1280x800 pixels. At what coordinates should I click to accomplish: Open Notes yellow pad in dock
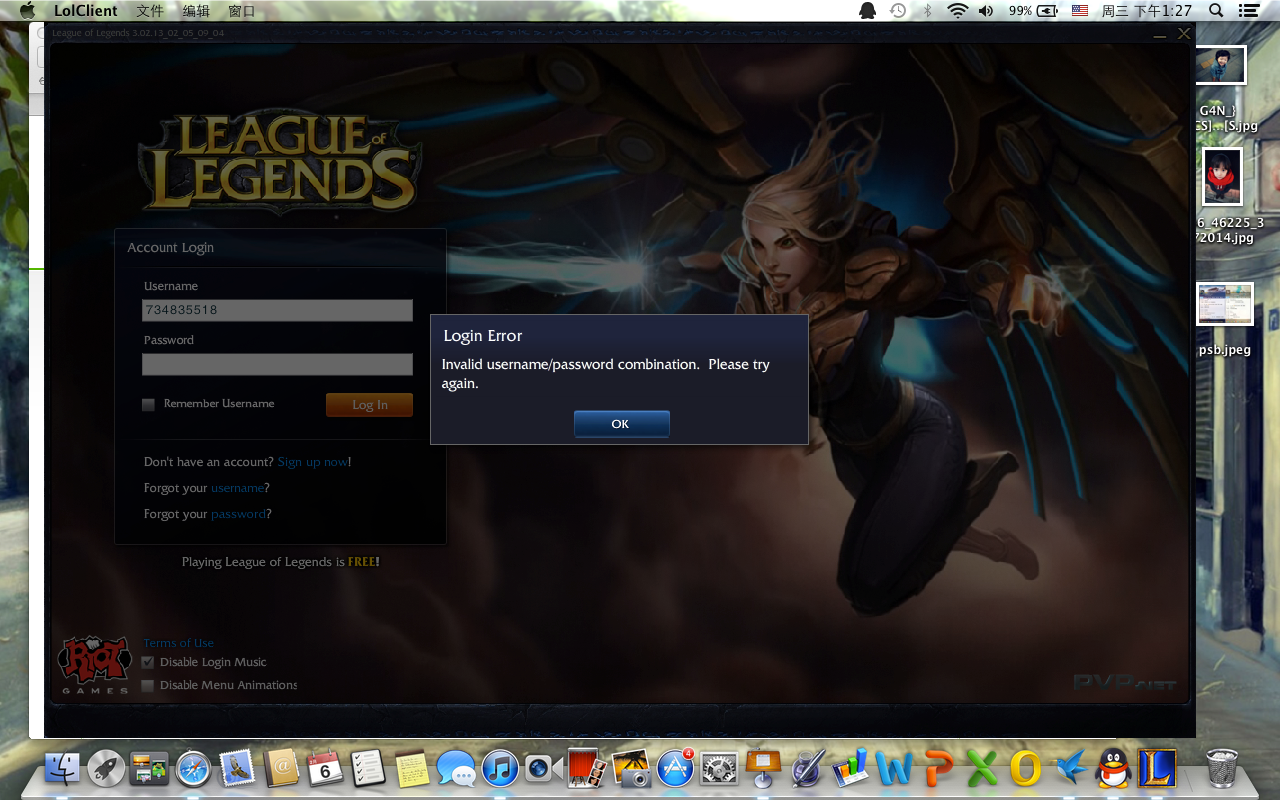tap(412, 768)
